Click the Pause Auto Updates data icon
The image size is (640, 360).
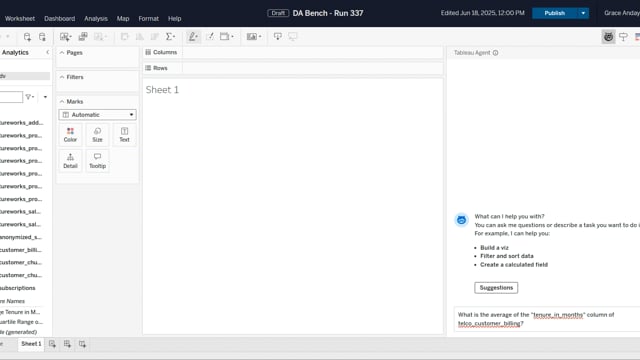click(x=42, y=37)
